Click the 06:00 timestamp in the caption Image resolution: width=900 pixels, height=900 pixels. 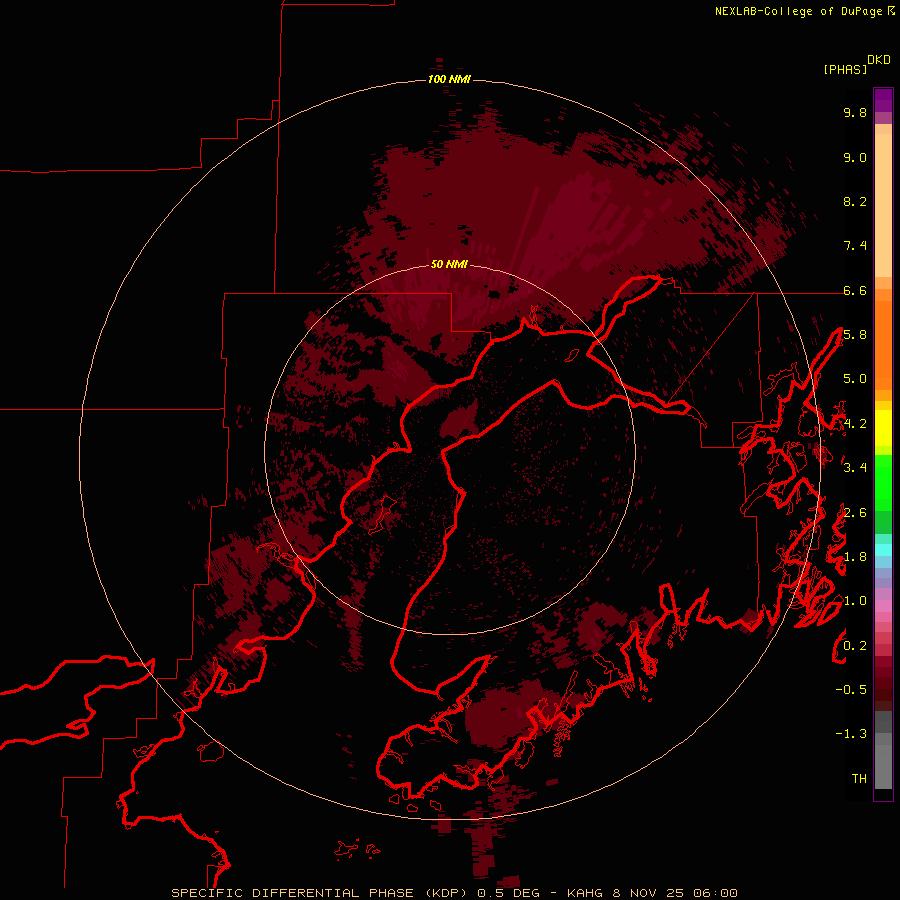point(715,893)
